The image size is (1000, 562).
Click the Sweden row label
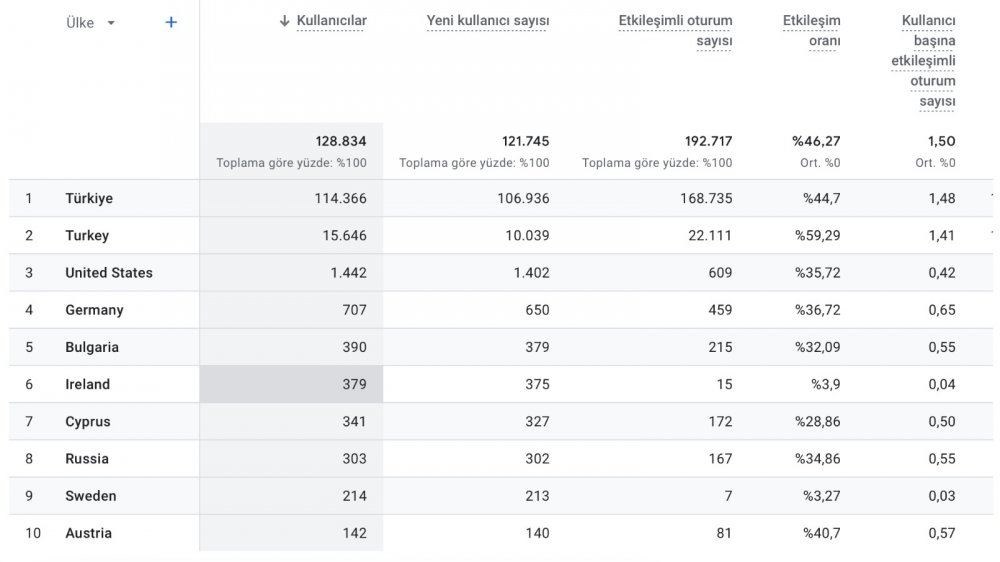click(91, 496)
